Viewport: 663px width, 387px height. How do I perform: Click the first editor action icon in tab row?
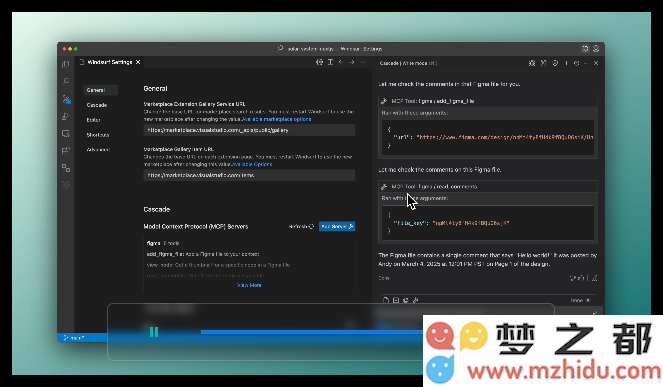click(319, 62)
